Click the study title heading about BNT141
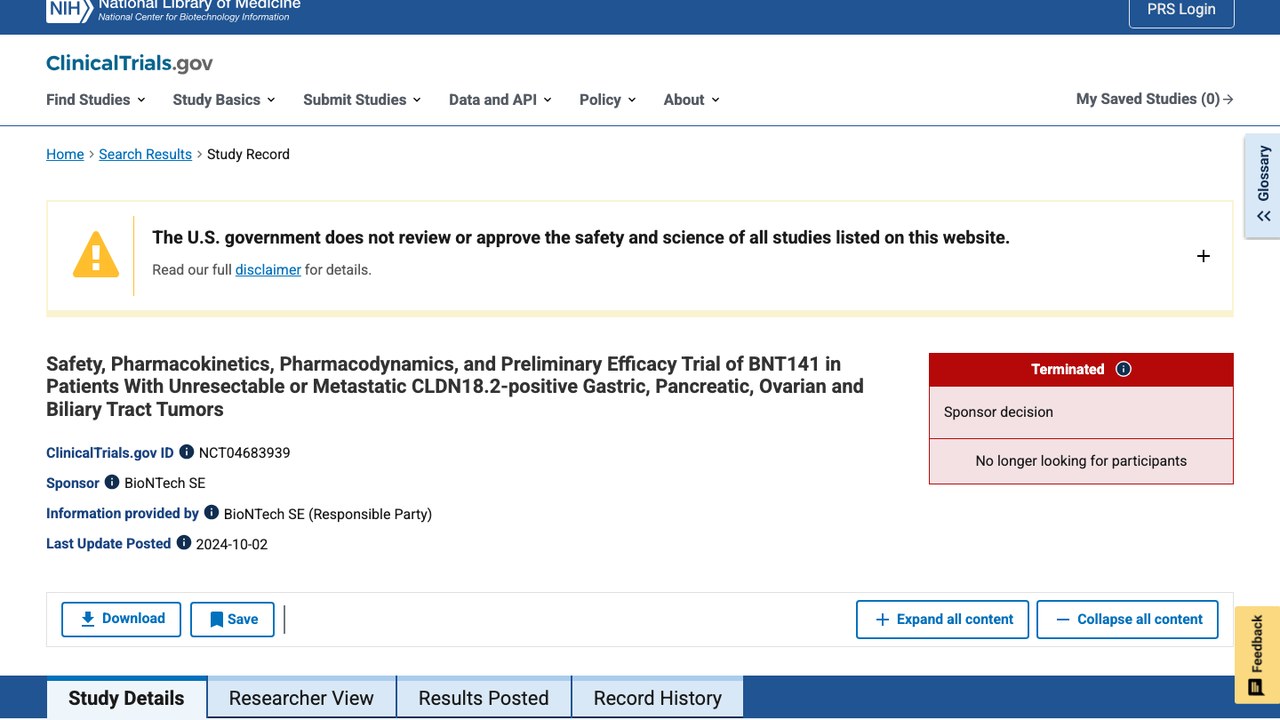The image size is (1280, 720). point(455,386)
